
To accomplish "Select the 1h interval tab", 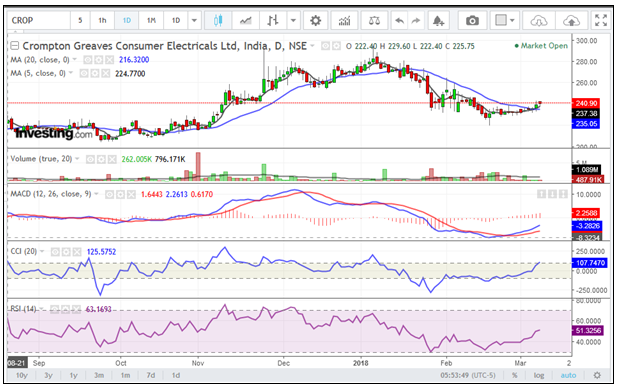I will pyautogui.click(x=102, y=20).
